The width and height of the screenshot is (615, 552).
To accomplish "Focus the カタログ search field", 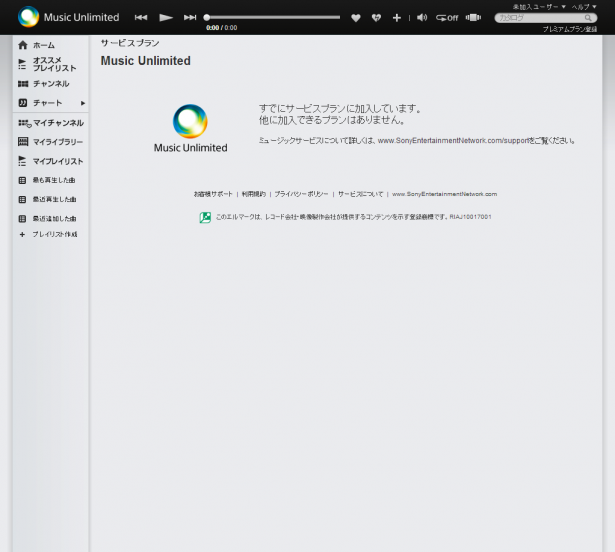I will pos(539,18).
